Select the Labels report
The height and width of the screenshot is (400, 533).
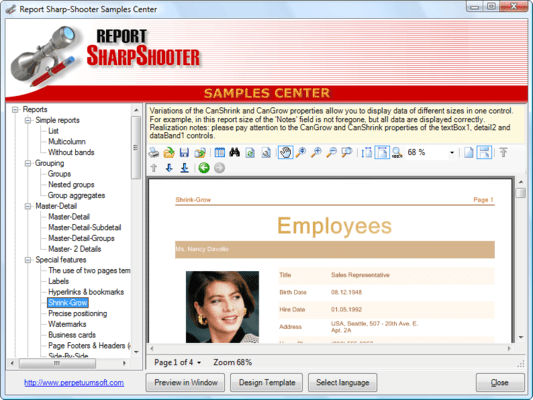pyautogui.click(x=58, y=281)
